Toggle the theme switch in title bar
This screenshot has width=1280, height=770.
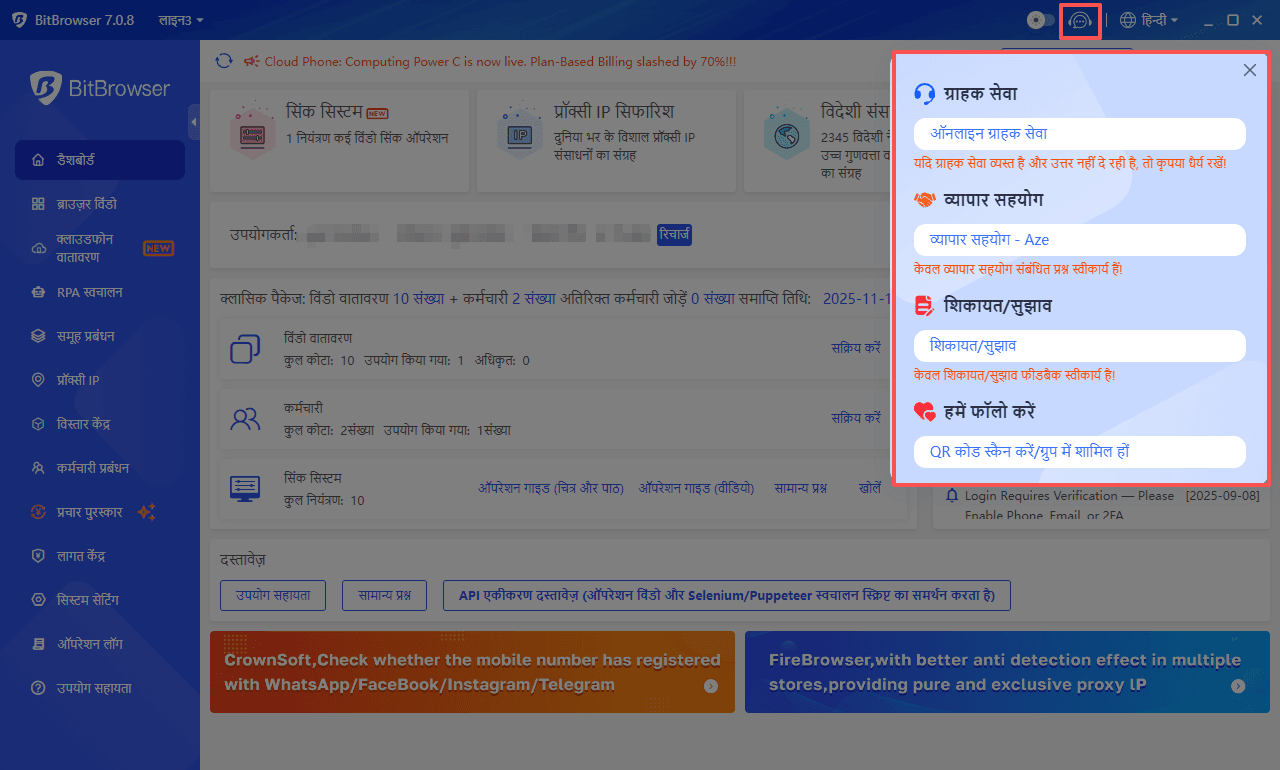pos(1041,20)
